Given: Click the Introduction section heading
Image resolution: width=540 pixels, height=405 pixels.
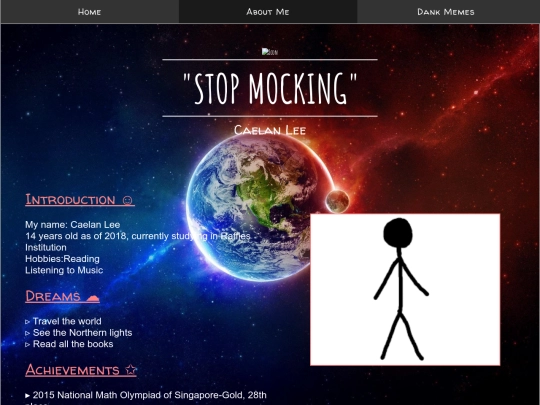Looking at the screenshot, I should click(x=80, y=200).
